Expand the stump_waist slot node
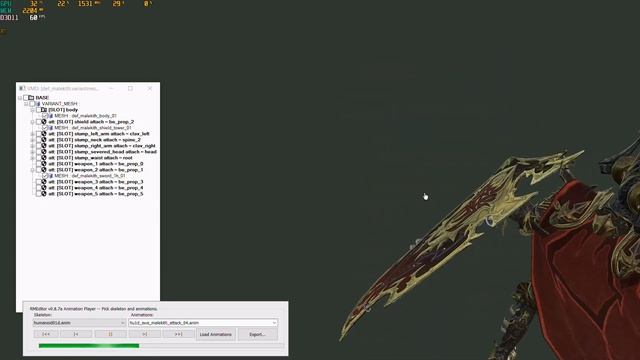The image size is (640, 360). (x=33, y=158)
